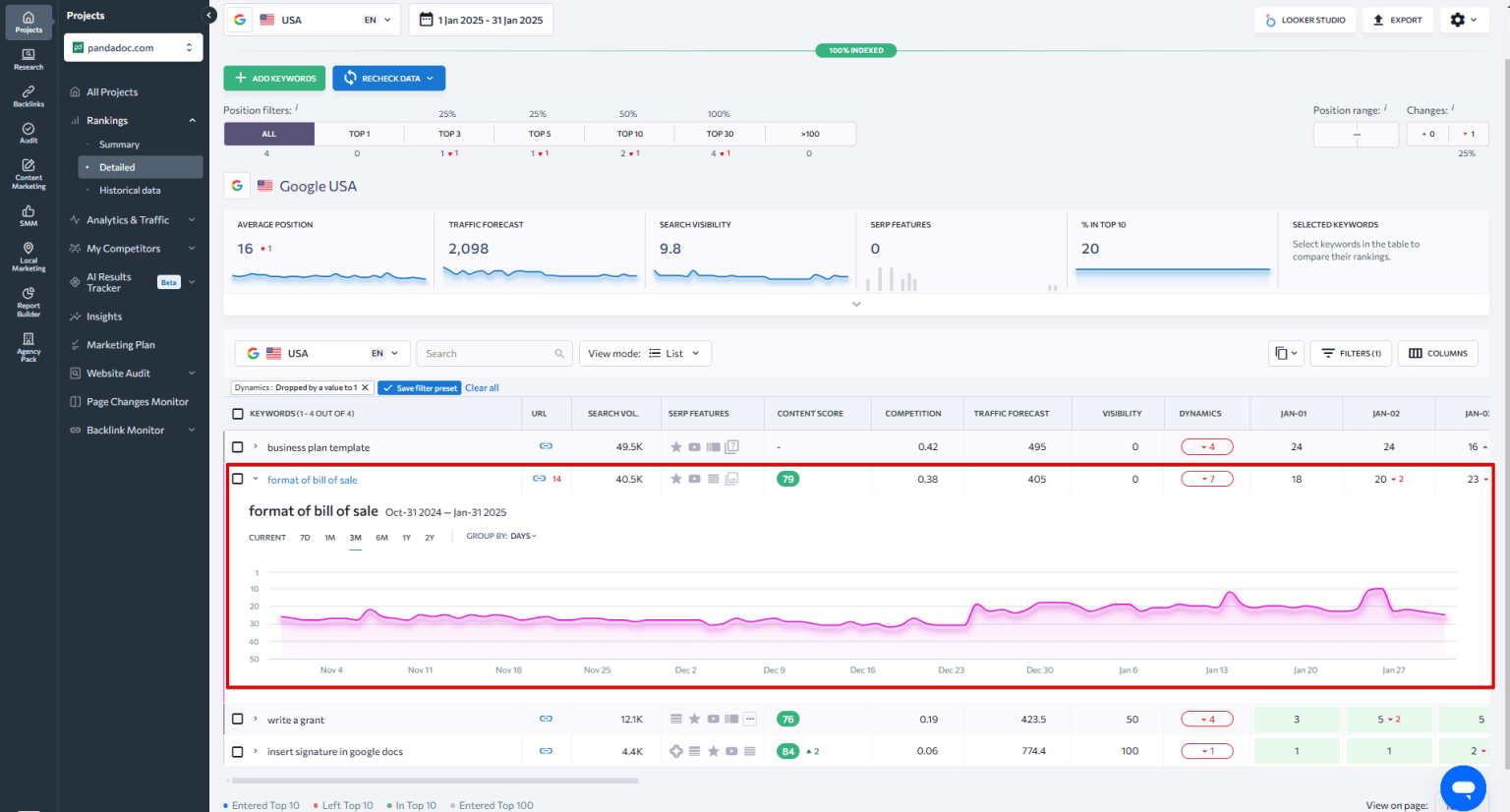Screen dimensions: 1510x812
Task: Tick the checkbox for format of bill of sale
Action: point(238,479)
